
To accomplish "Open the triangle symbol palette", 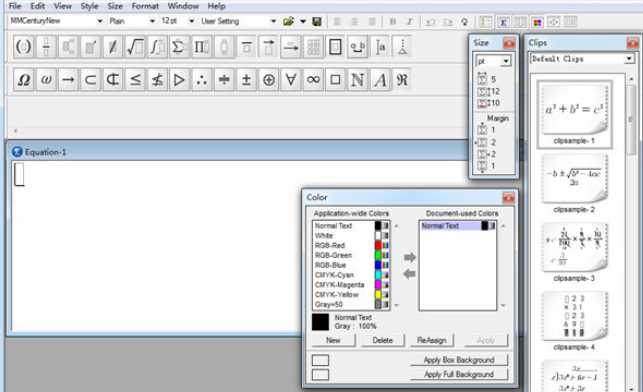I will coord(179,80).
